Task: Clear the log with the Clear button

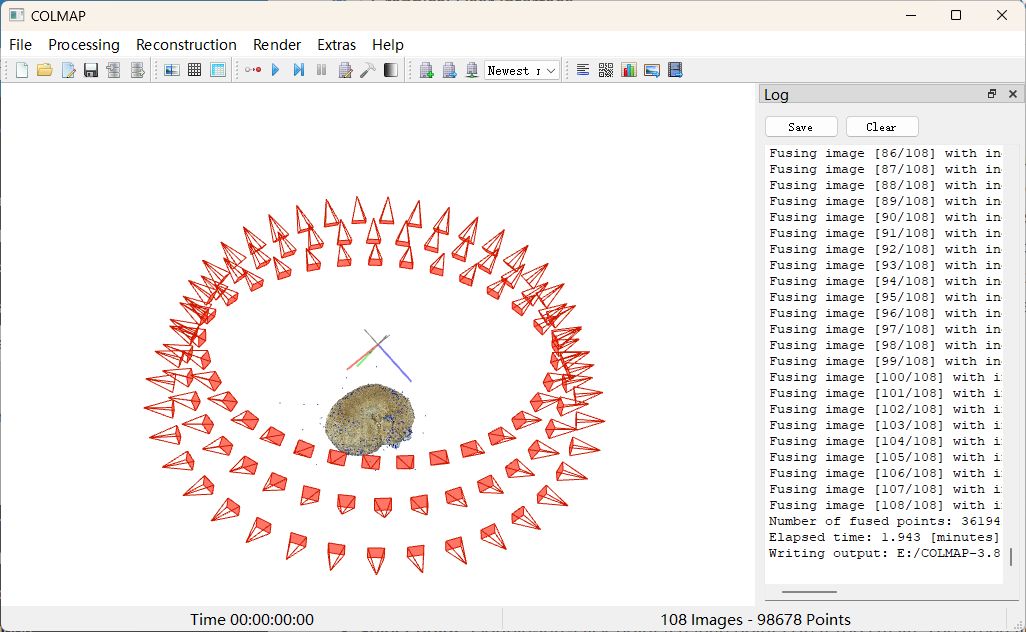Action: 881,127
